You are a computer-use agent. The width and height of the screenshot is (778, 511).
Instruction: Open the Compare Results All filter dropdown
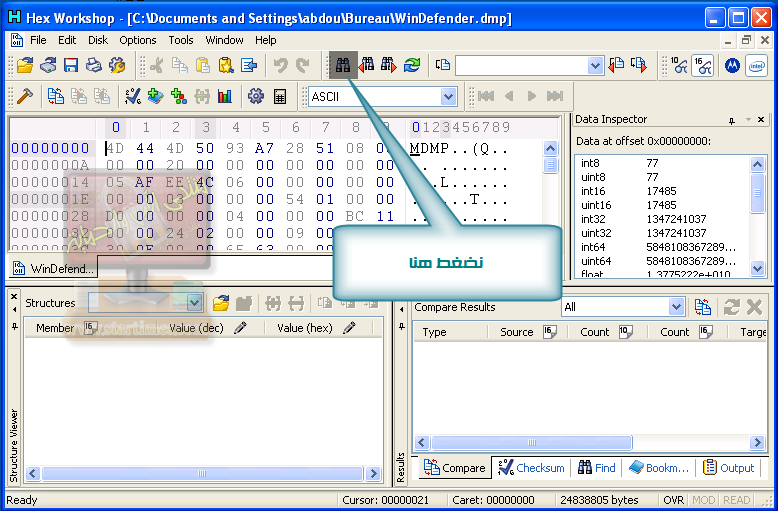[x=676, y=307]
